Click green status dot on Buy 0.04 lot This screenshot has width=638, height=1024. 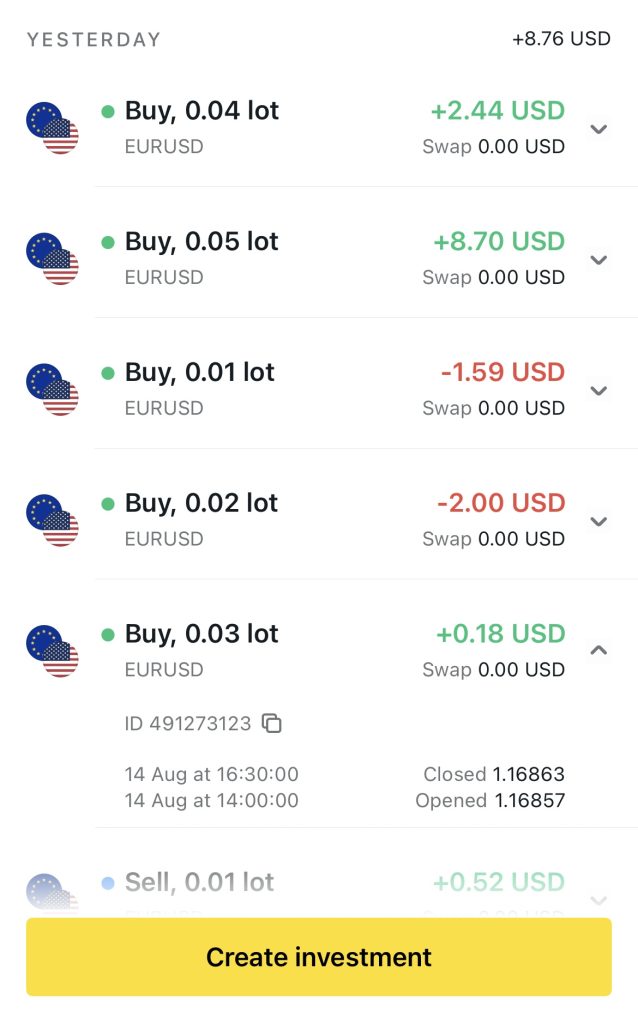(108, 111)
